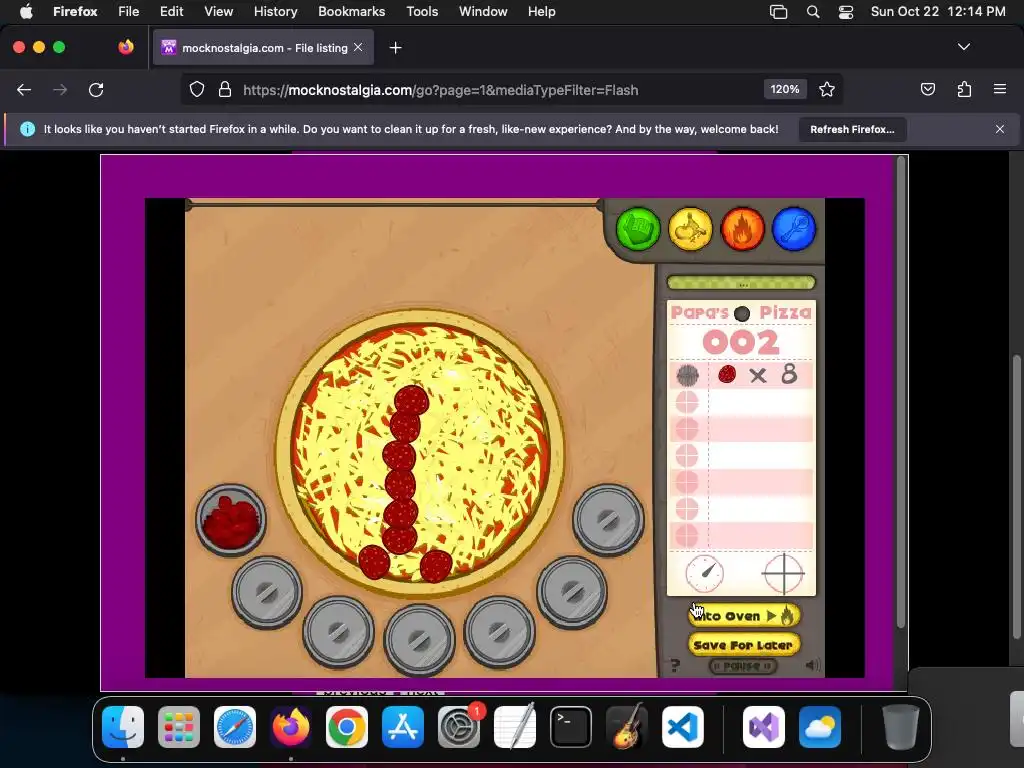
Task: Open Safari from the Dock
Action: click(x=234, y=727)
